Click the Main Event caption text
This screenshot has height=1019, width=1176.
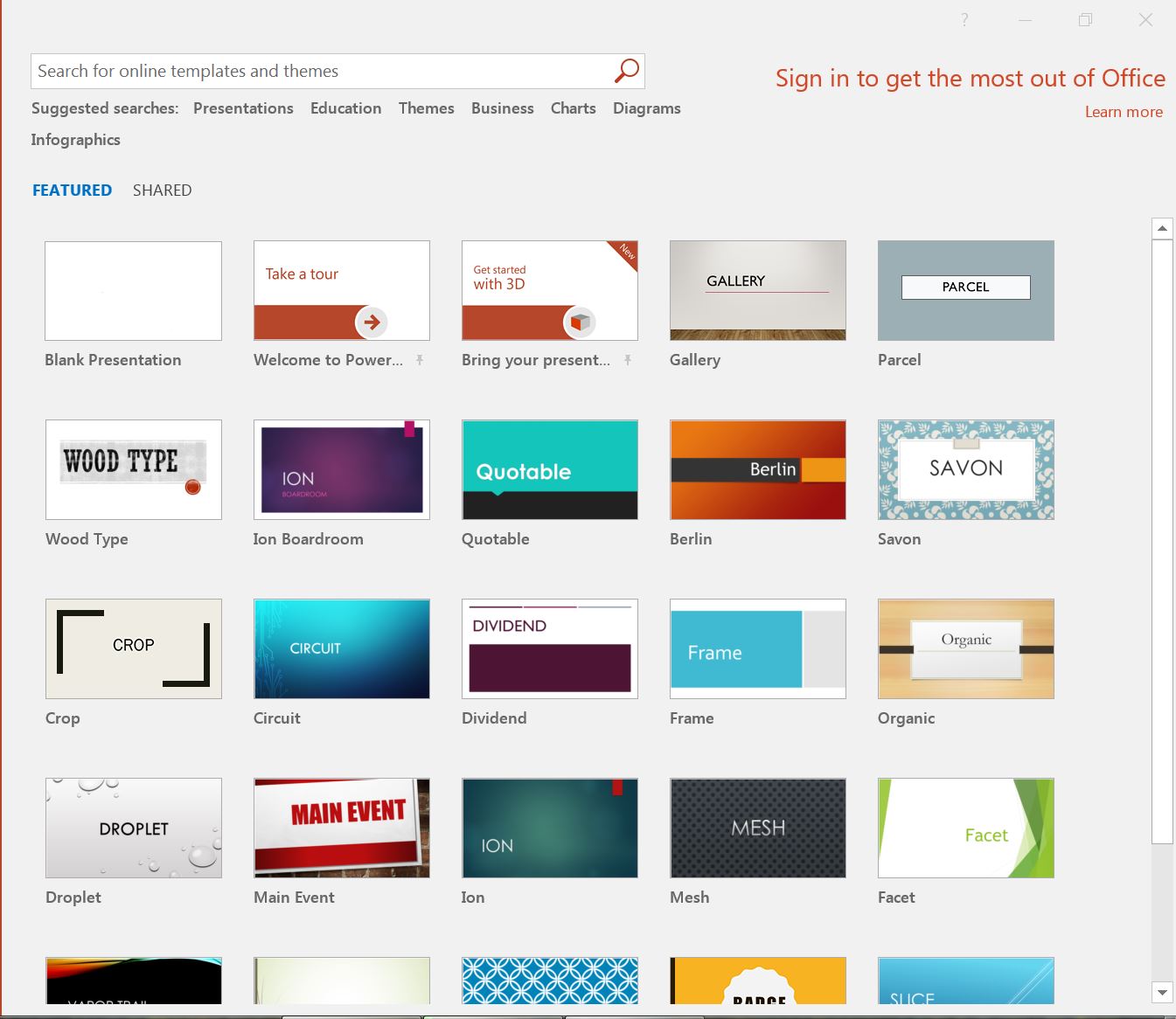[294, 898]
